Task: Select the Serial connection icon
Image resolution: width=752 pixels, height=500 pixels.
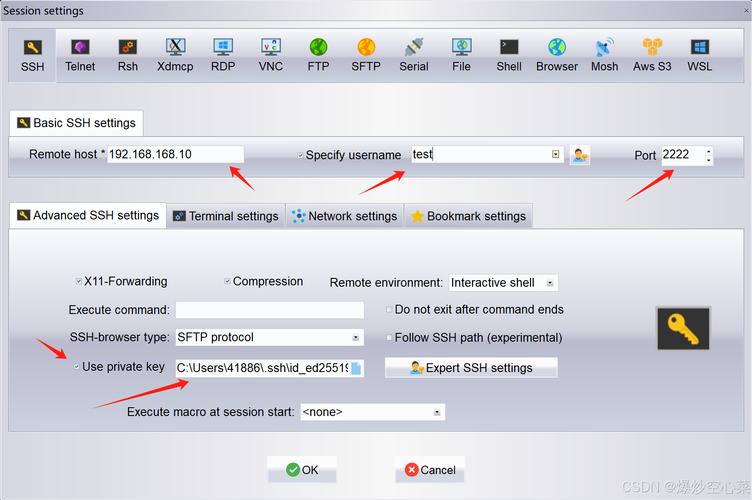Action: tap(413, 54)
